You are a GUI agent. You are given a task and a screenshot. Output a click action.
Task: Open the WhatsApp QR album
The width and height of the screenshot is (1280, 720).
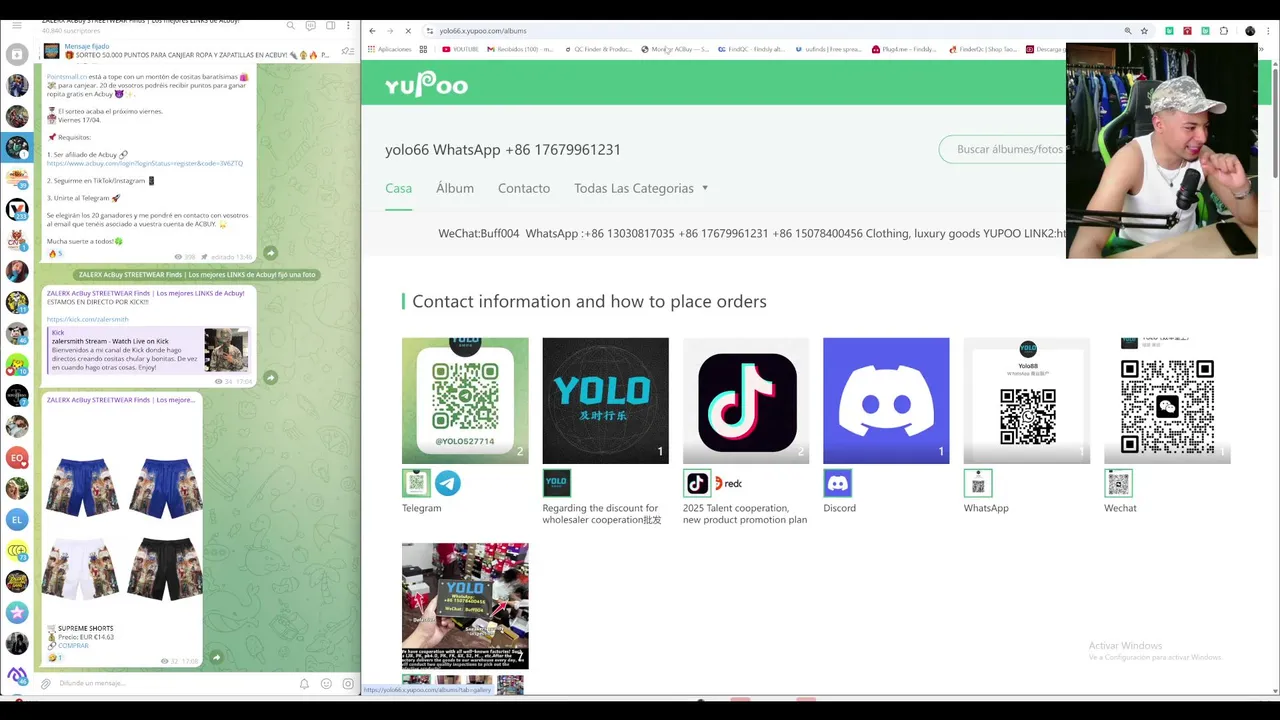pyautogui.click(x=1027, y=400)
